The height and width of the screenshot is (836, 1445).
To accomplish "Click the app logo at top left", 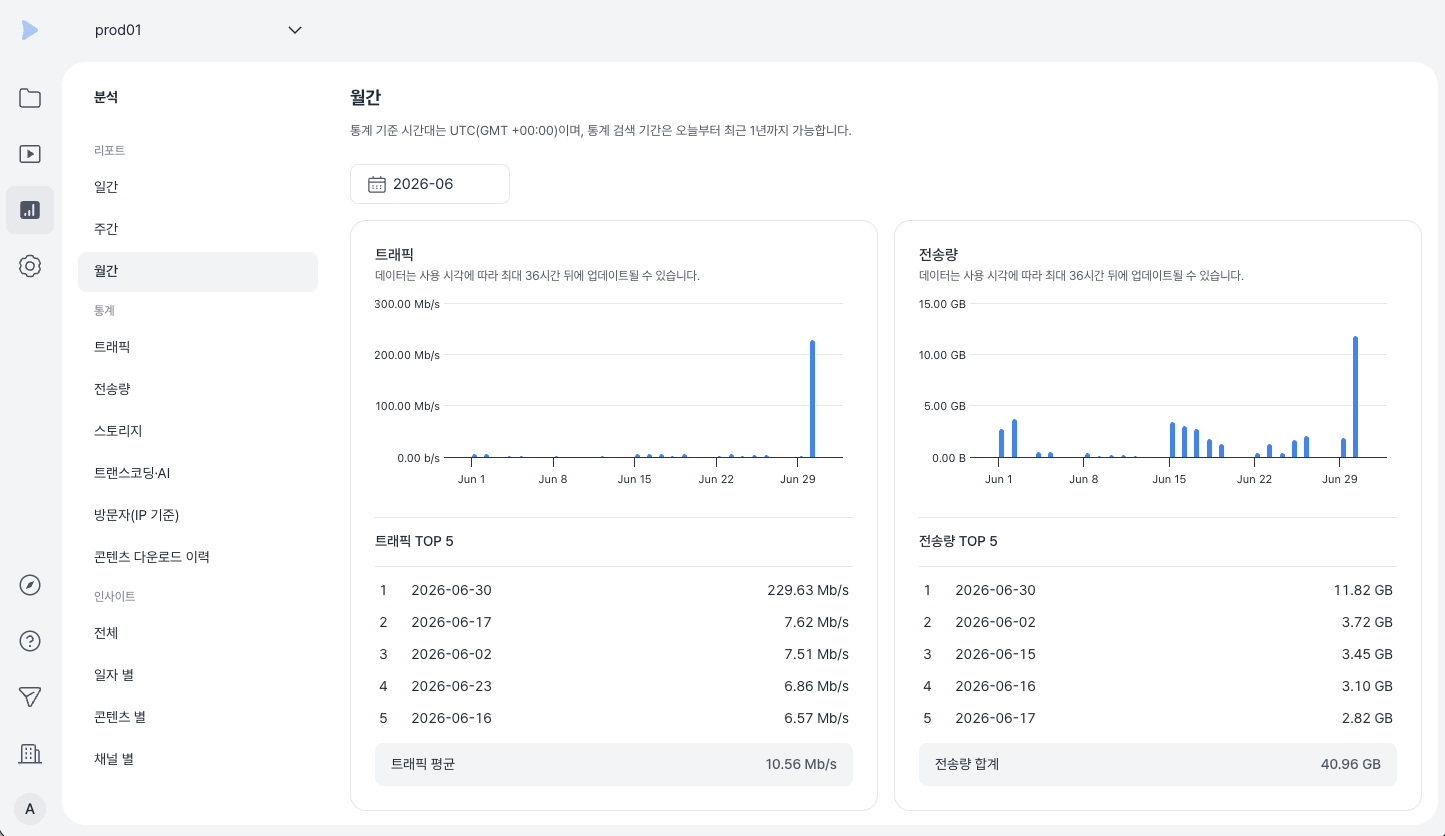I will 30,30.
